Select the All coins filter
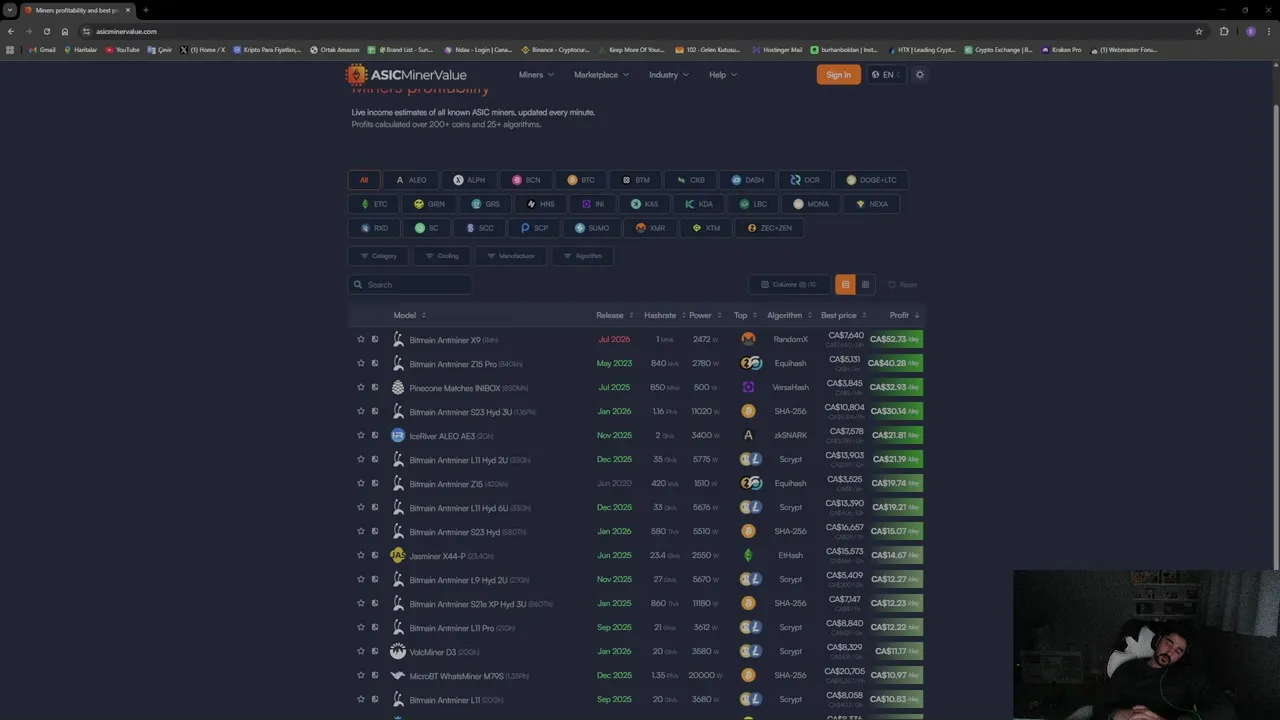Screen dimensions: 1280x720 click(x=364, y=180)
